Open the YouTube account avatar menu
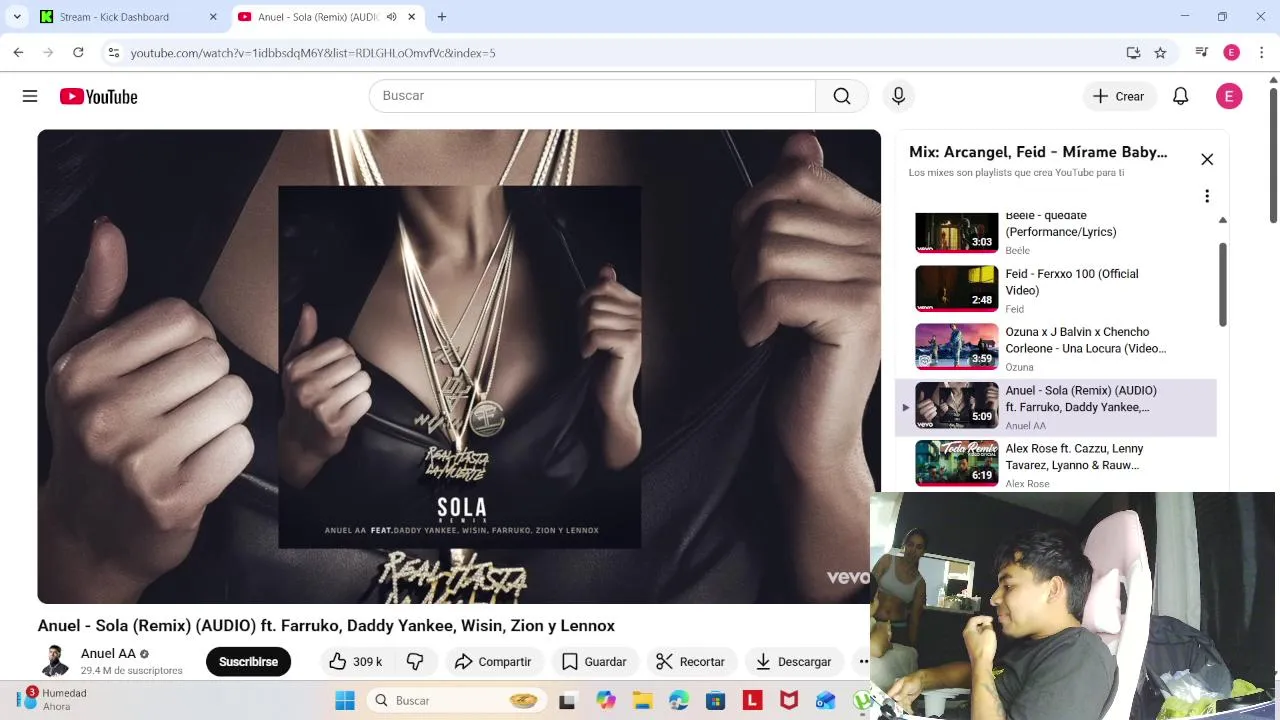 pyautogui.click(x=1229, y=96)
